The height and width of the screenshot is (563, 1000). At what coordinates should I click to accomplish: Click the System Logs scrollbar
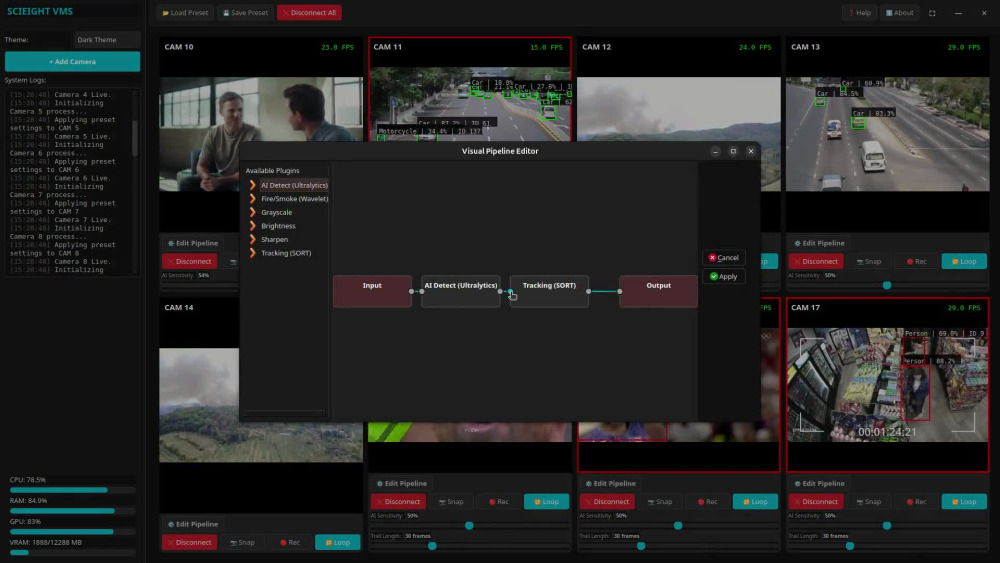coord(135,137)
